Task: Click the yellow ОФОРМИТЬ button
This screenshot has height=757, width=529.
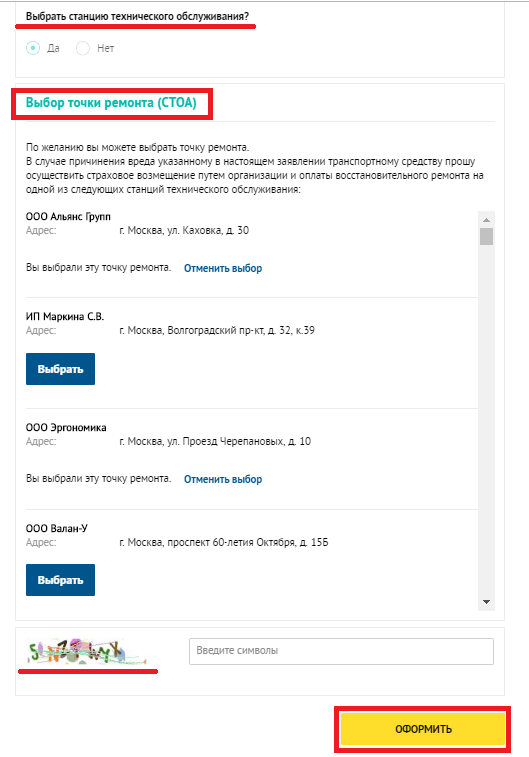Action: click(423, 729)
